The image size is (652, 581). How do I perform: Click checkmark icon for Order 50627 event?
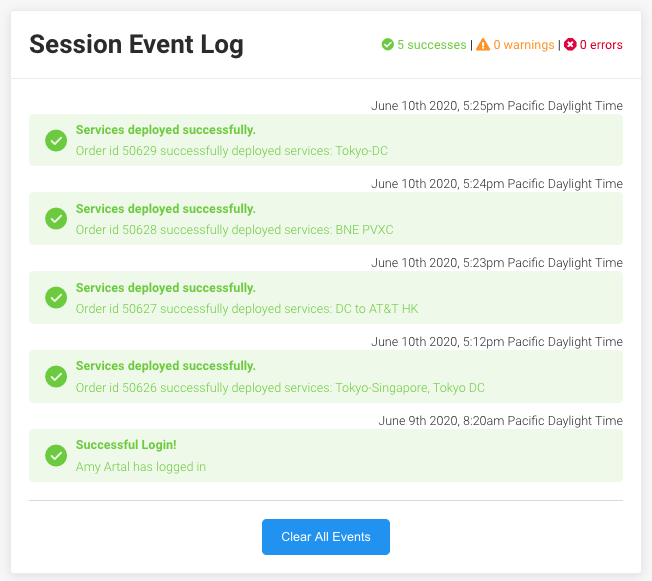[56, 297]
